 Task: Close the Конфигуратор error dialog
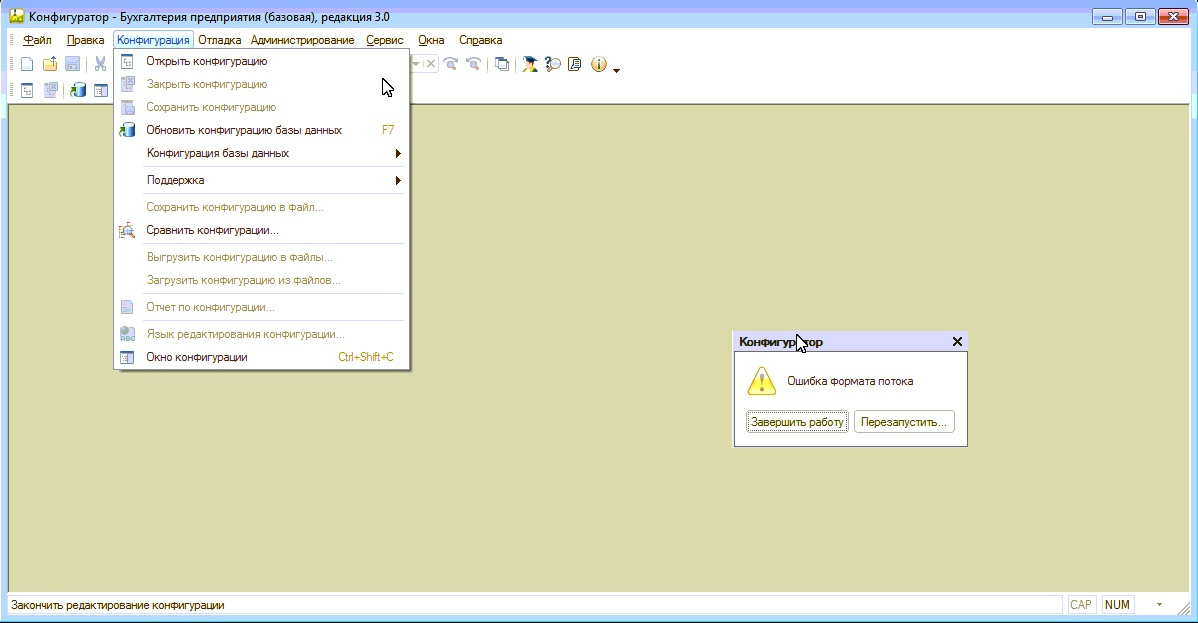point(957,342)
